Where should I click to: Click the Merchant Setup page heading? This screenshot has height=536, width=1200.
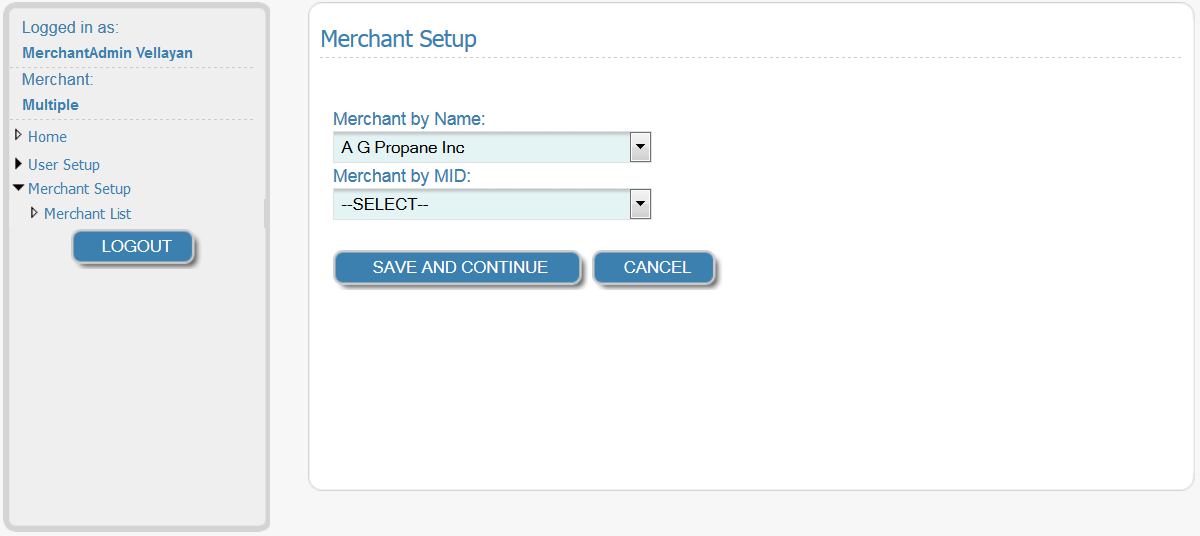[x=398, y=39]
